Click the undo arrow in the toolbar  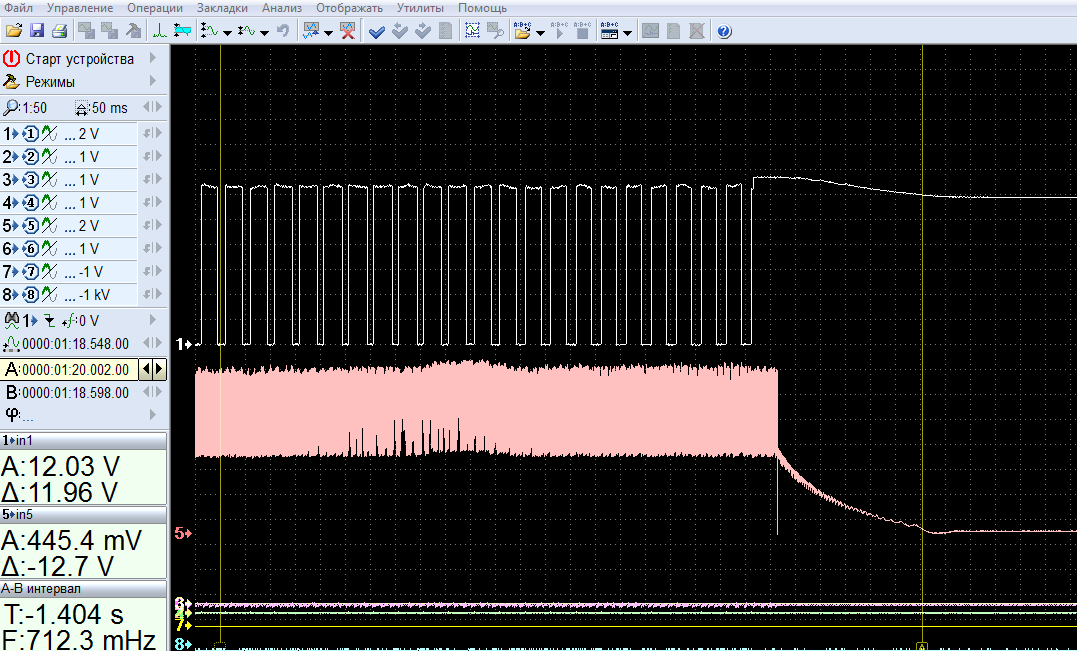284,31
